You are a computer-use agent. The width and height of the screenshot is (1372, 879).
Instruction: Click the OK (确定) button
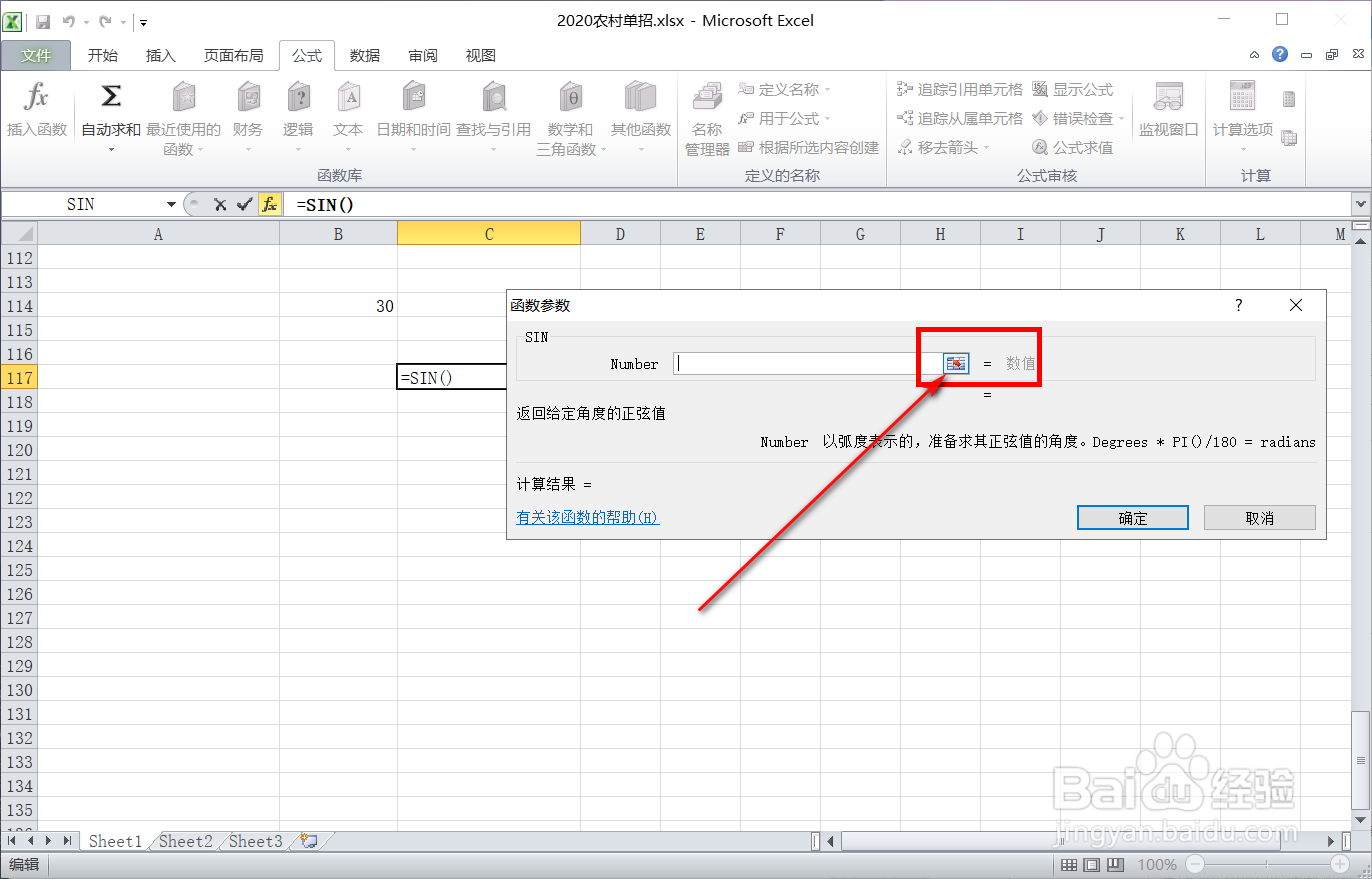(1133, 518)
